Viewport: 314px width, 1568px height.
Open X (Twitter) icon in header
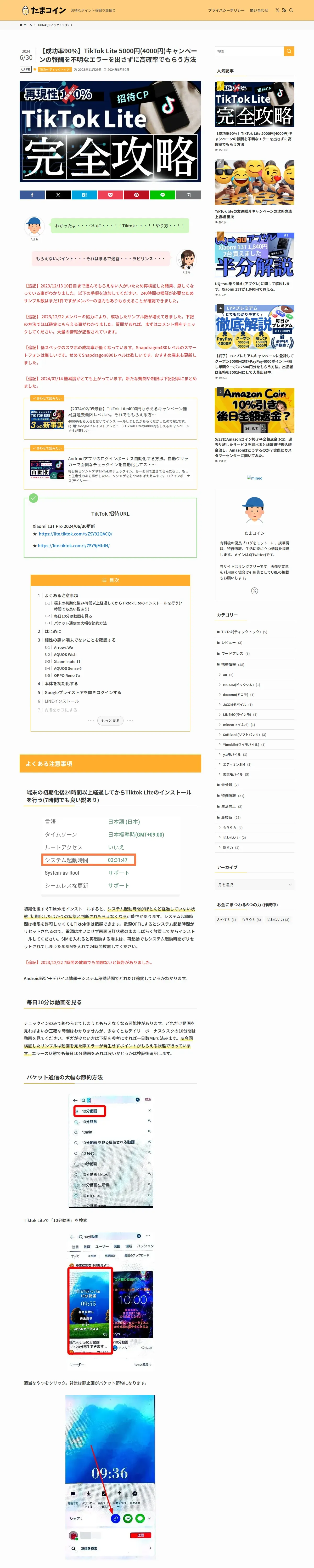click(x=277, y=10)
